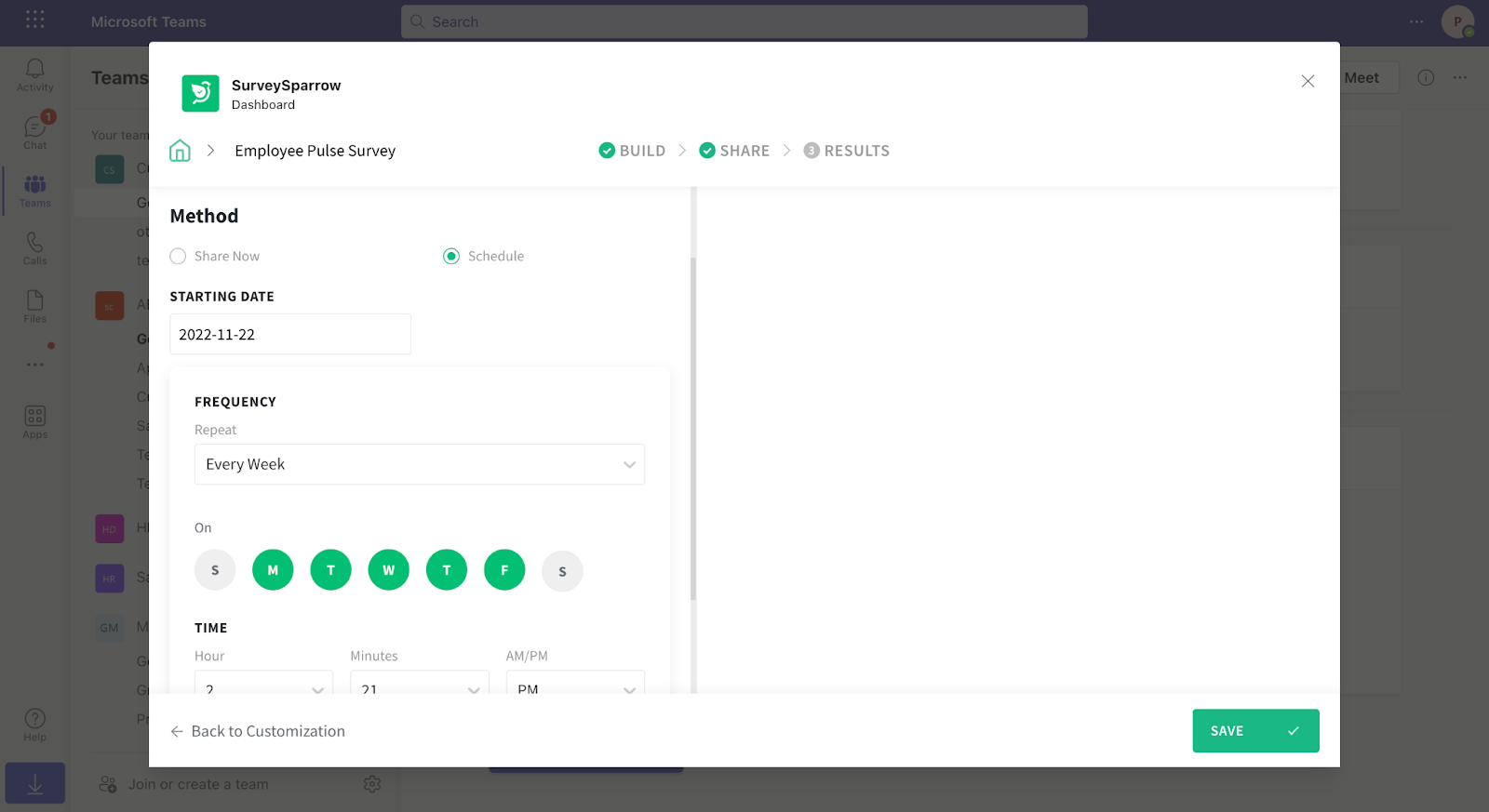The height and width of the screenshot is (812, 1489).
Task: Click the 'Microsoft Teams' title text
Action: 149,21
